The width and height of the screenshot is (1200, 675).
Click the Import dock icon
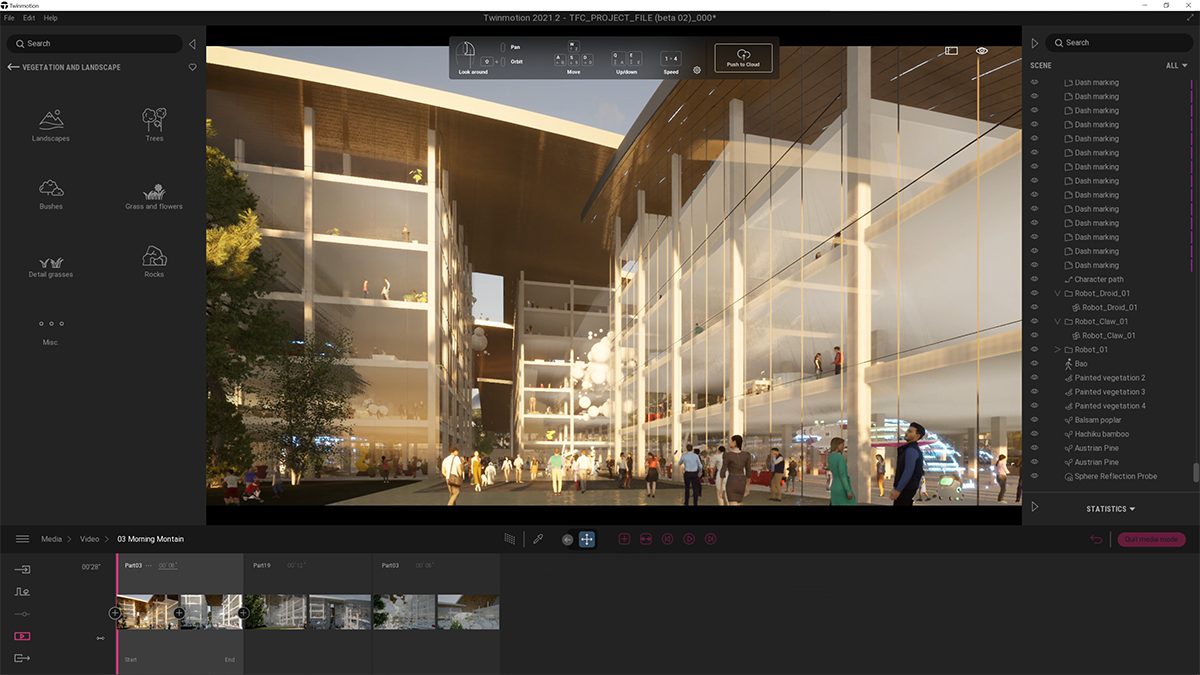pyautogui.click(x=22, y=569)
